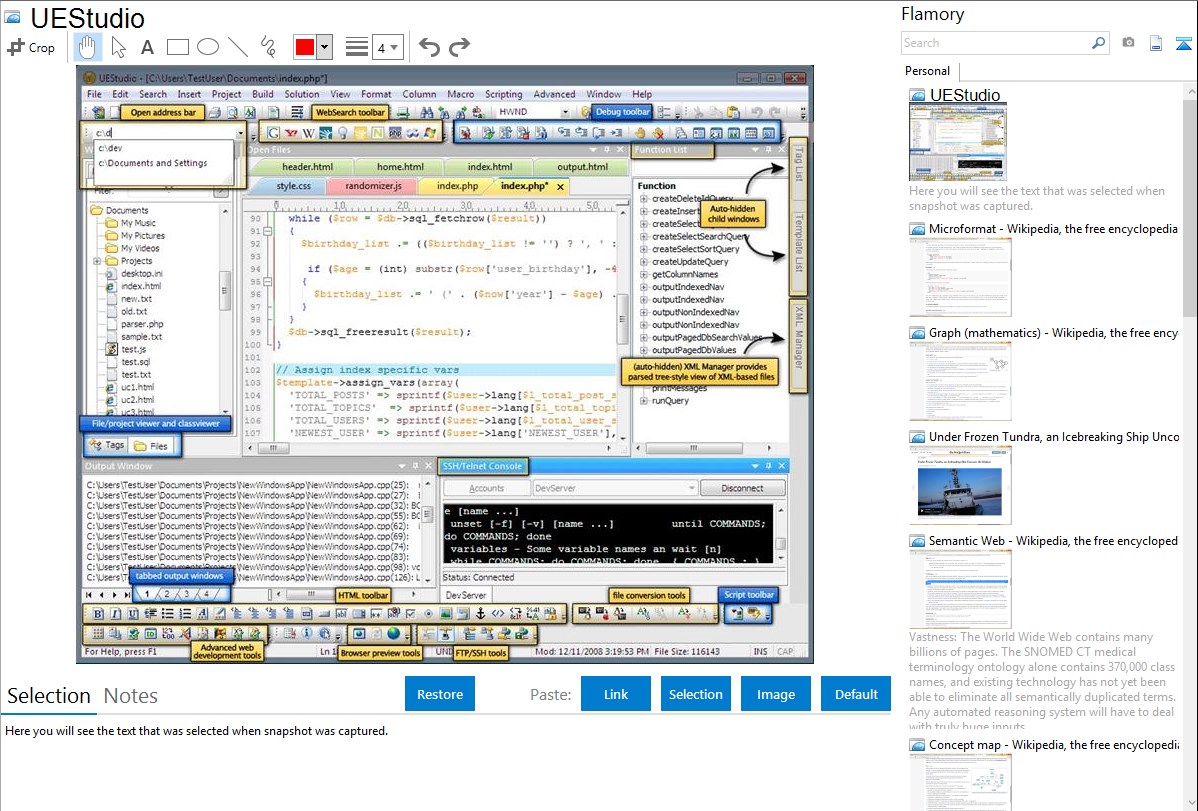Switch to the Notes tab
This screenshot has height=811, width=1198.
pyautogui.click(x=131, y=696)
